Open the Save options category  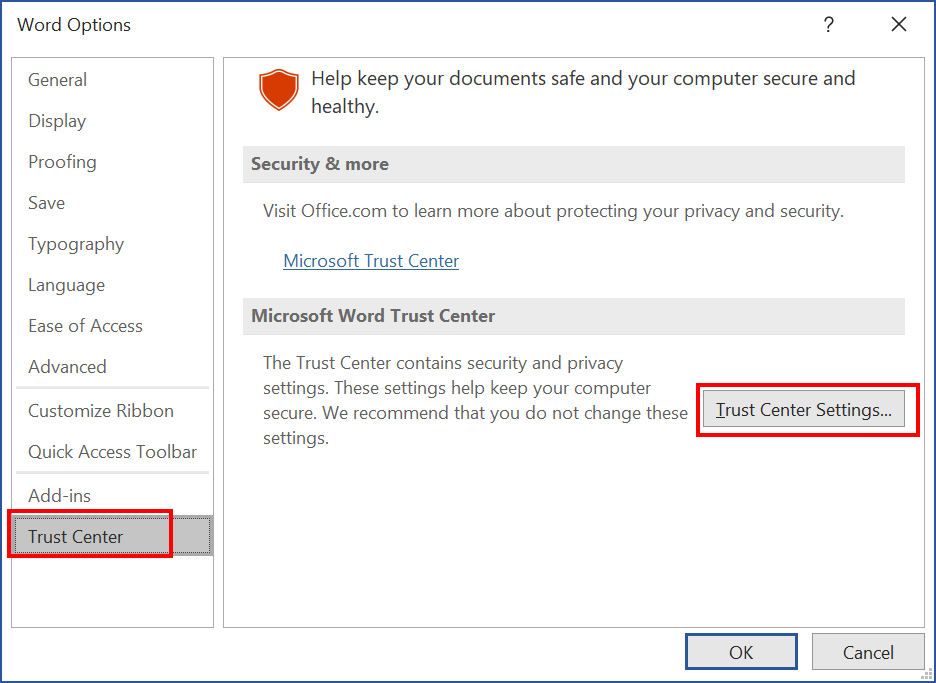112,202
